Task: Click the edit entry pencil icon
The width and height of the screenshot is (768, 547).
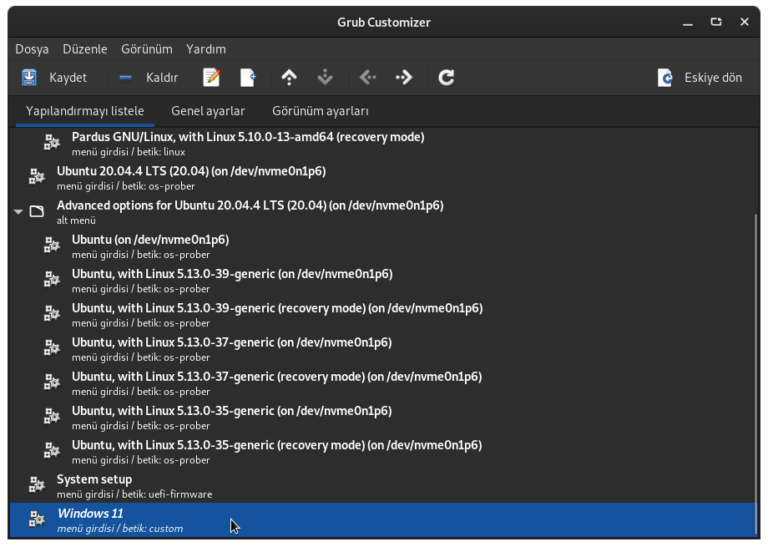Action: coord(211,77)
